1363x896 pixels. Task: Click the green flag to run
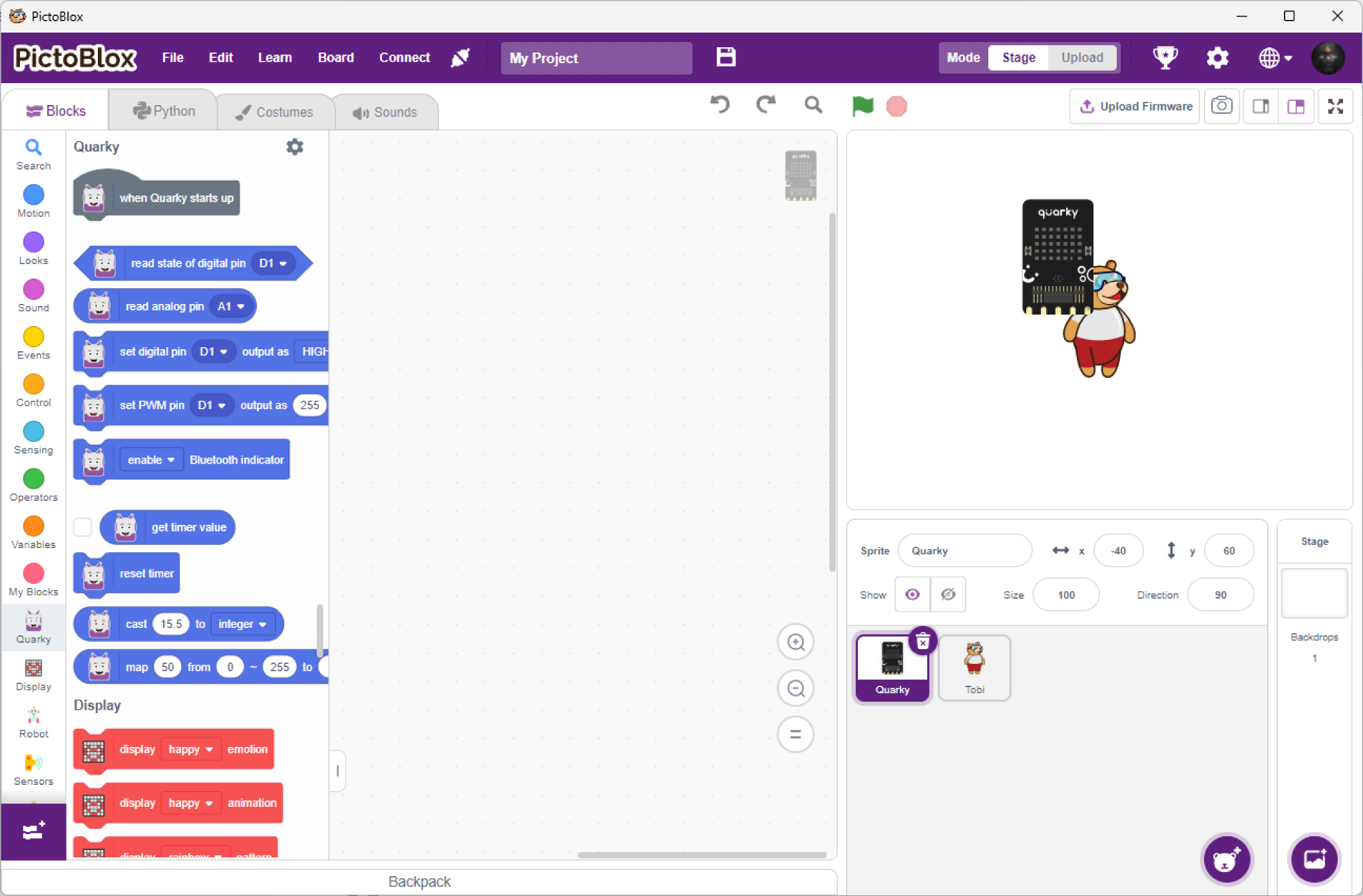[x=862, y=106]
